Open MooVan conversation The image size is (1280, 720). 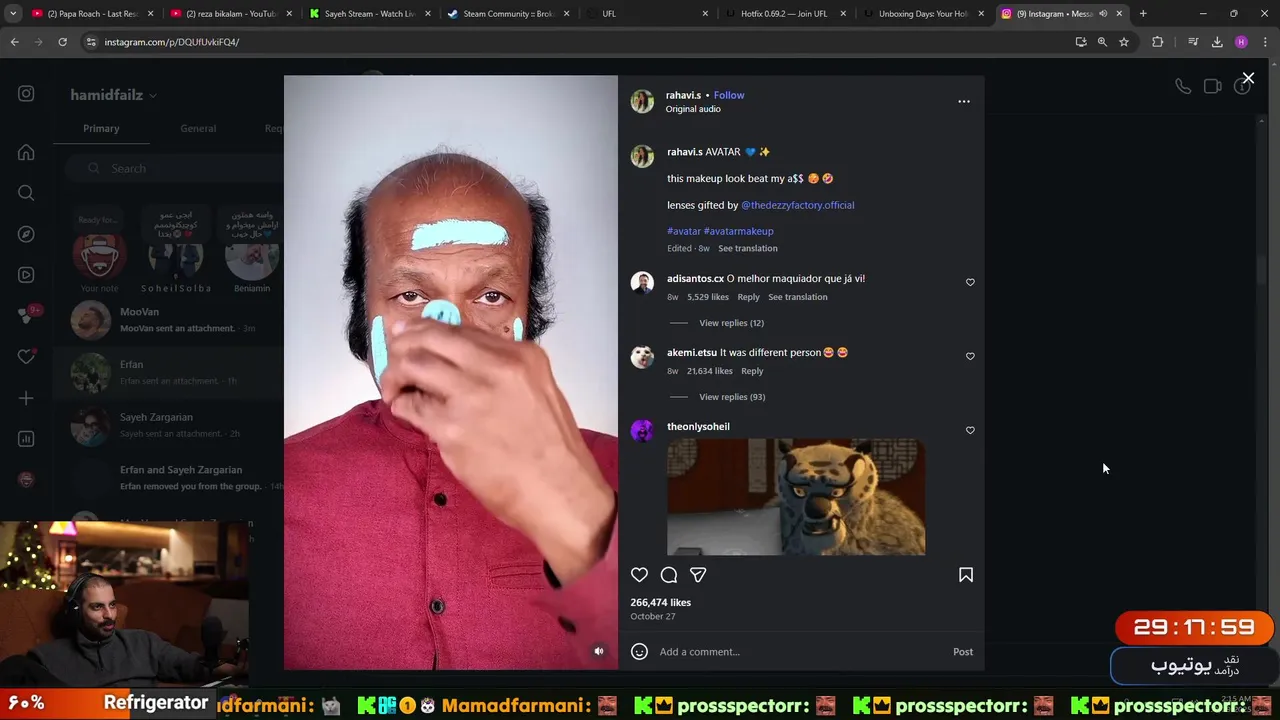click(x=168, y=320)
